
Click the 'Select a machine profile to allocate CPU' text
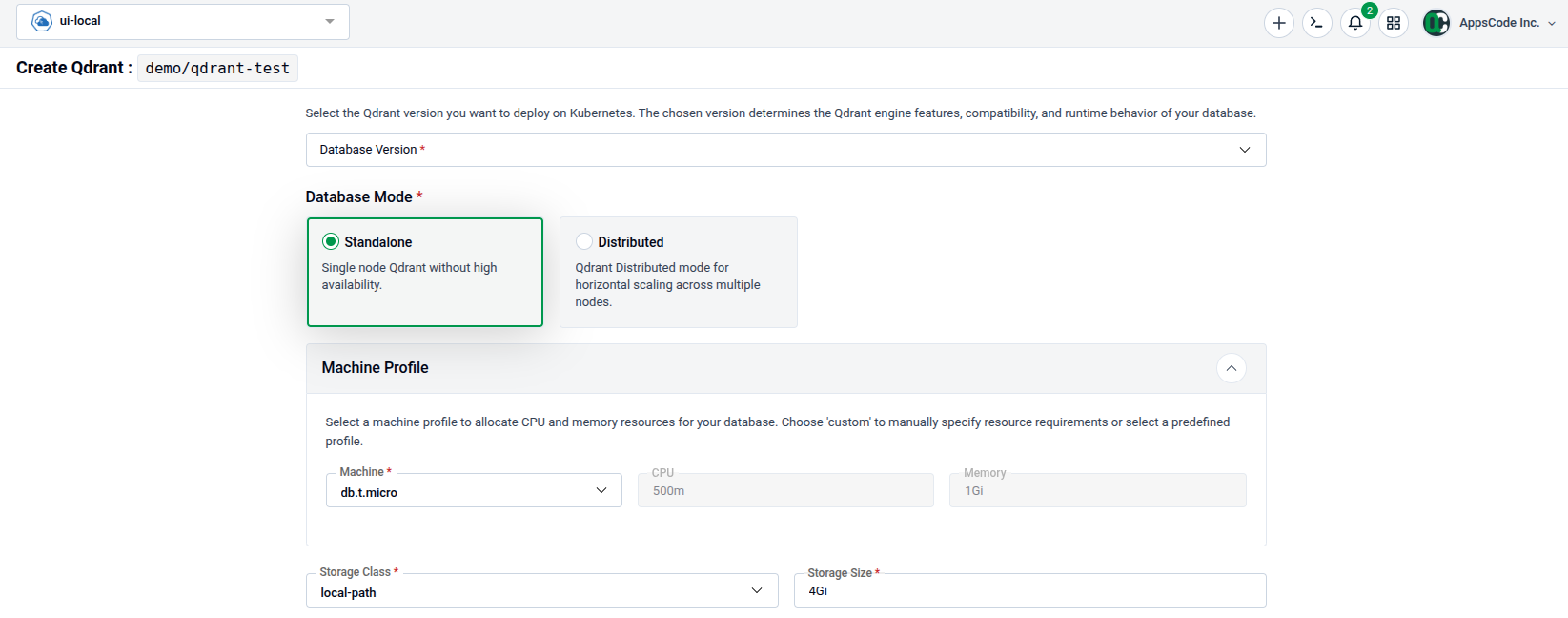777,431
